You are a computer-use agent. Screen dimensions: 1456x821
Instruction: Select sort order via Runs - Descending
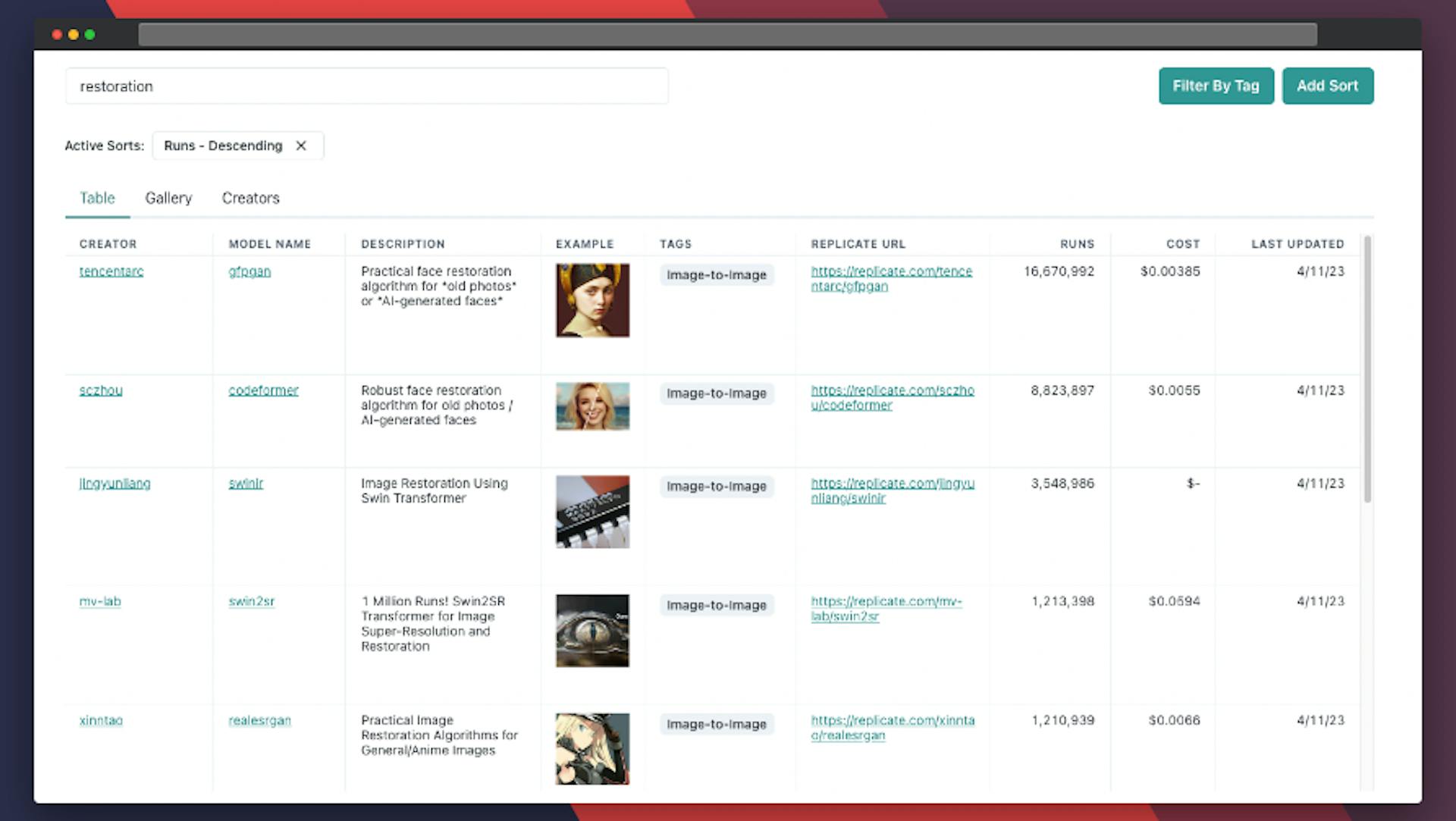224,145
